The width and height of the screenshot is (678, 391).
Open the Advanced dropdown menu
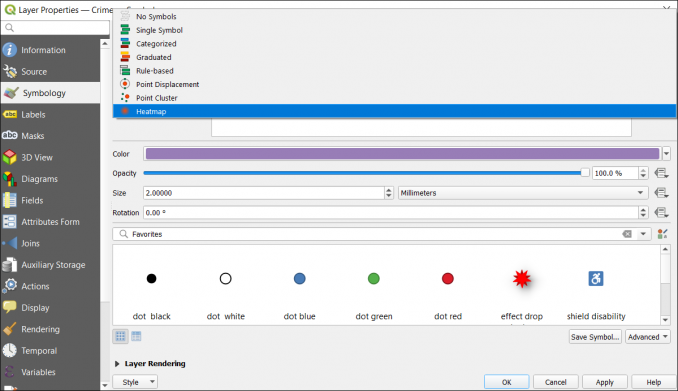click(x=648, y=337)
